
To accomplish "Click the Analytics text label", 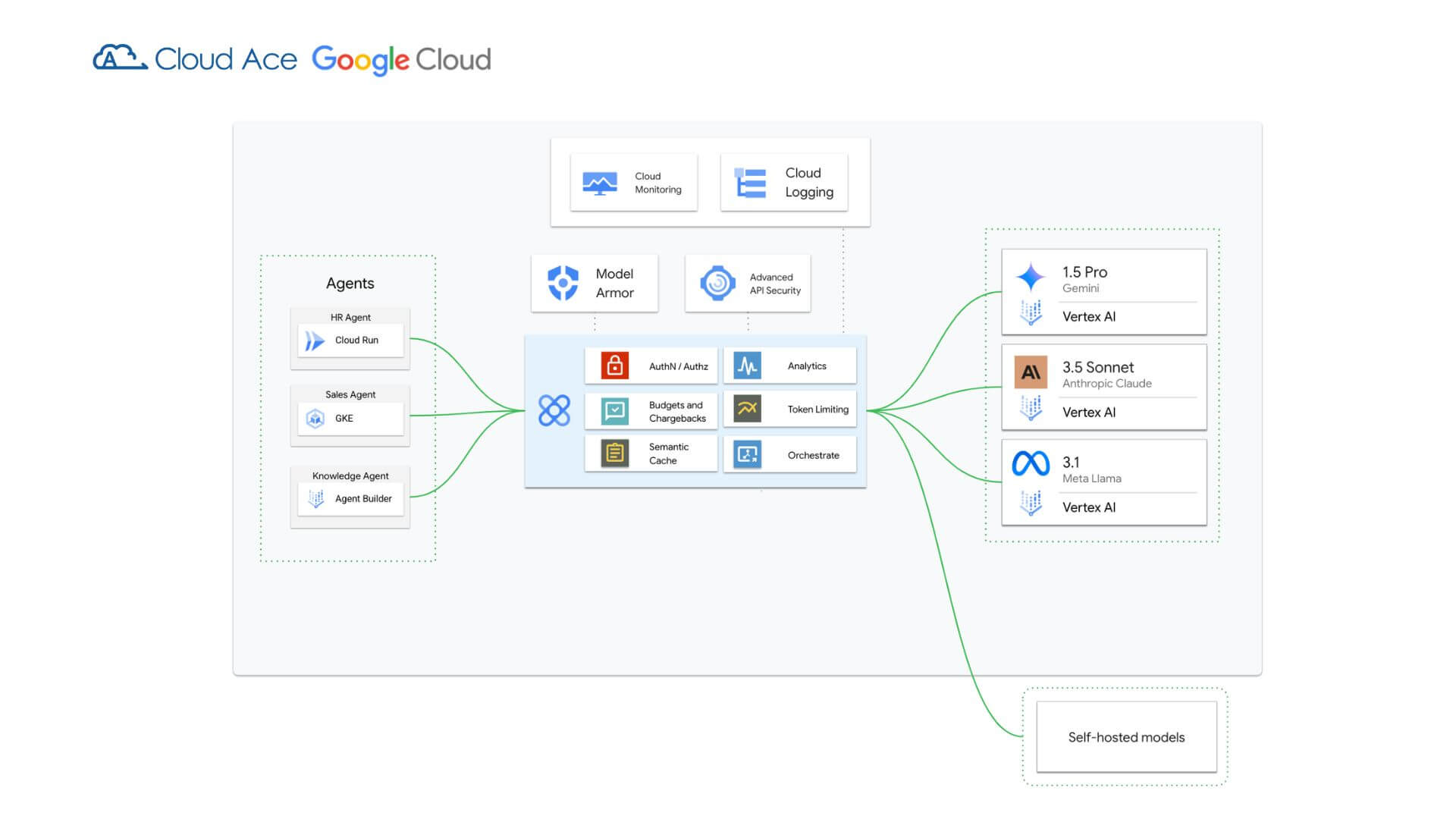I will pos(807,366).
